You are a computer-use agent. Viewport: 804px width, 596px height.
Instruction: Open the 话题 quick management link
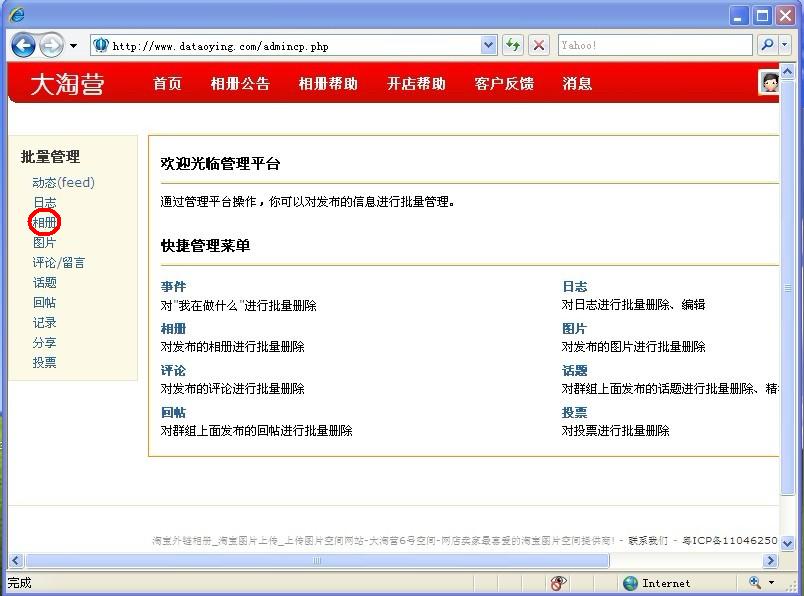(x=575, y=371)
